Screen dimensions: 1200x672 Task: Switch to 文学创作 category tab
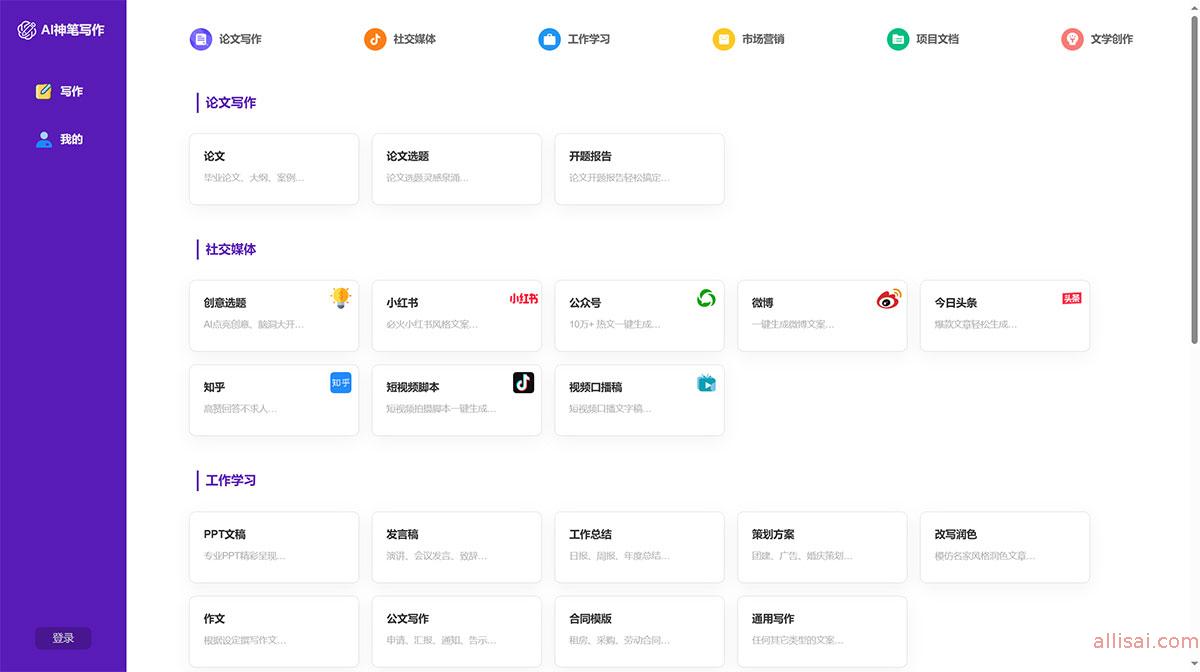pos(1111,39)
